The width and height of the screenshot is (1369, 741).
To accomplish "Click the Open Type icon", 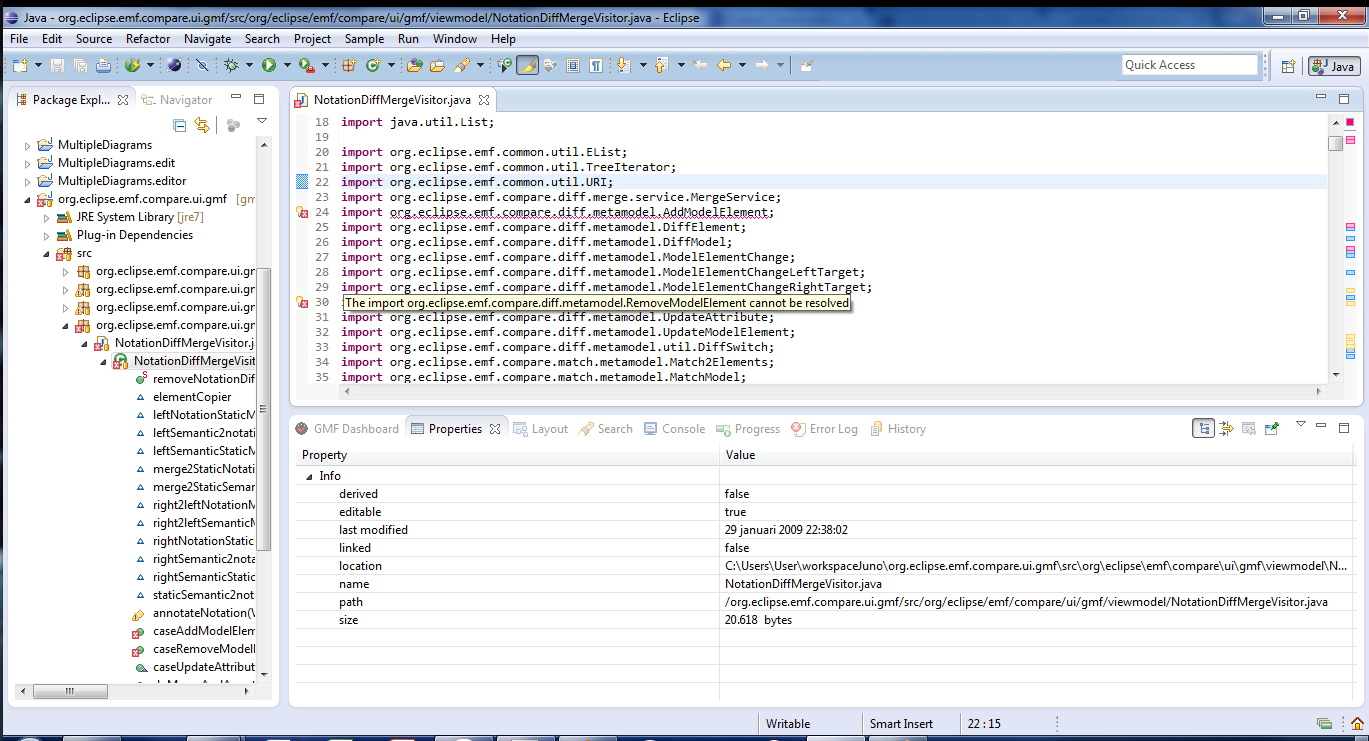I will [x=414, y=65].
